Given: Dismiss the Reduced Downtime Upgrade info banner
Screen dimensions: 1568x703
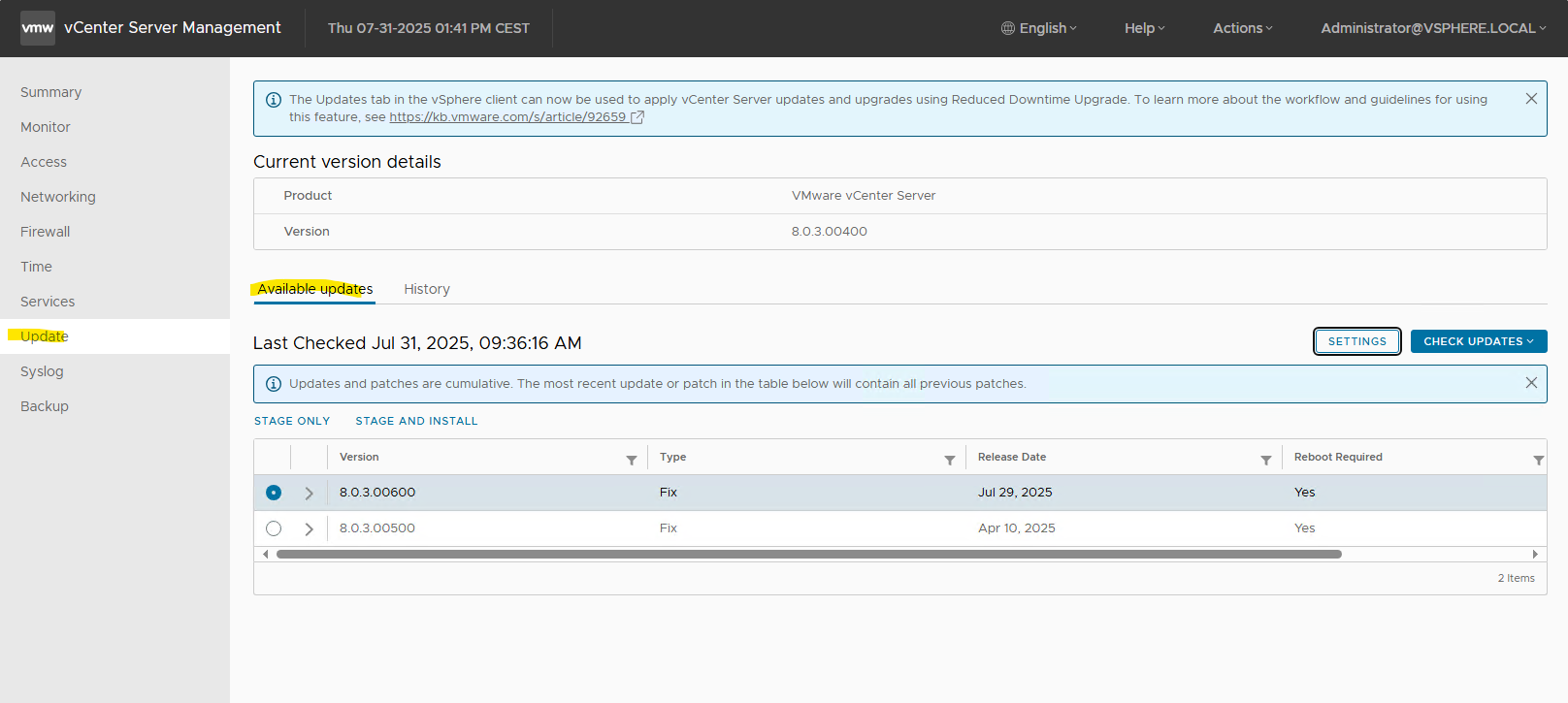Looking at the screenshot, I should [1531, 99].
